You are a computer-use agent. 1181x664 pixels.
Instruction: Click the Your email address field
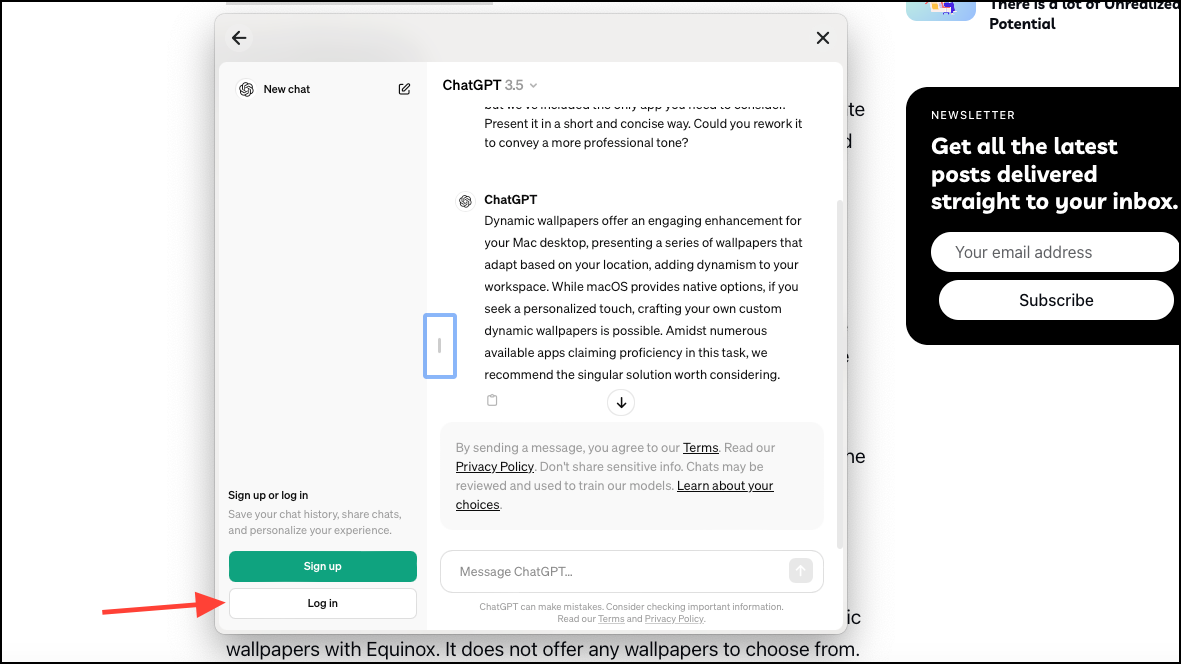tap(1054, 252)
